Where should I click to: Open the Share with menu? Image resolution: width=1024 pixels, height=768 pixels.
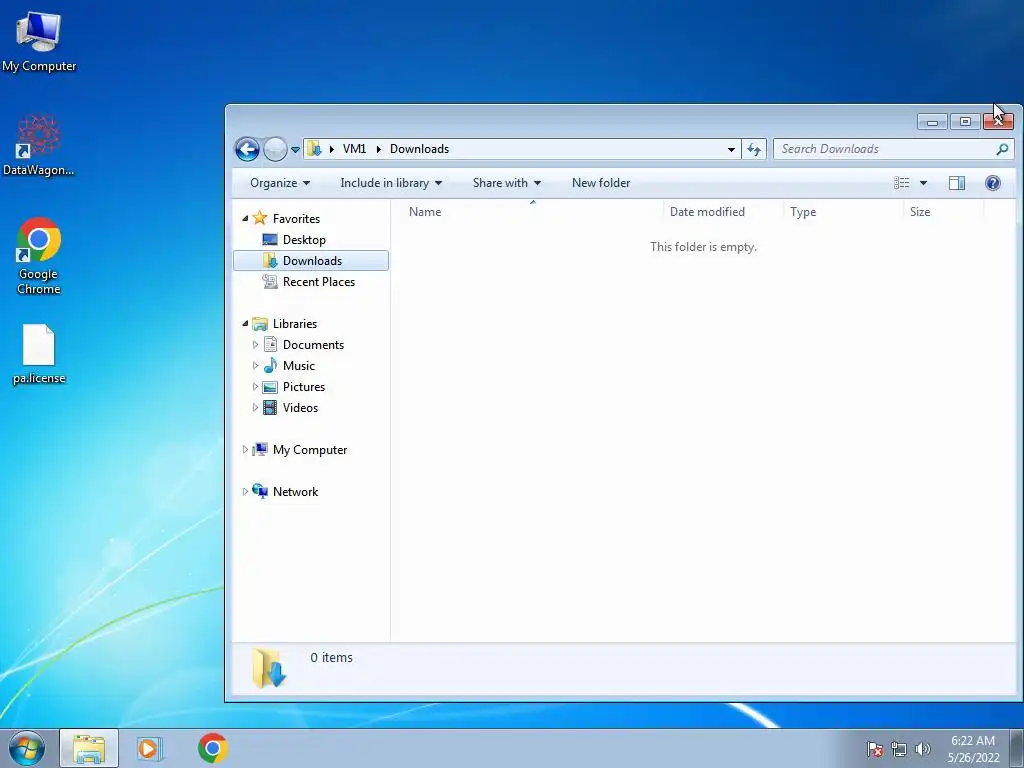click(507, 183)
